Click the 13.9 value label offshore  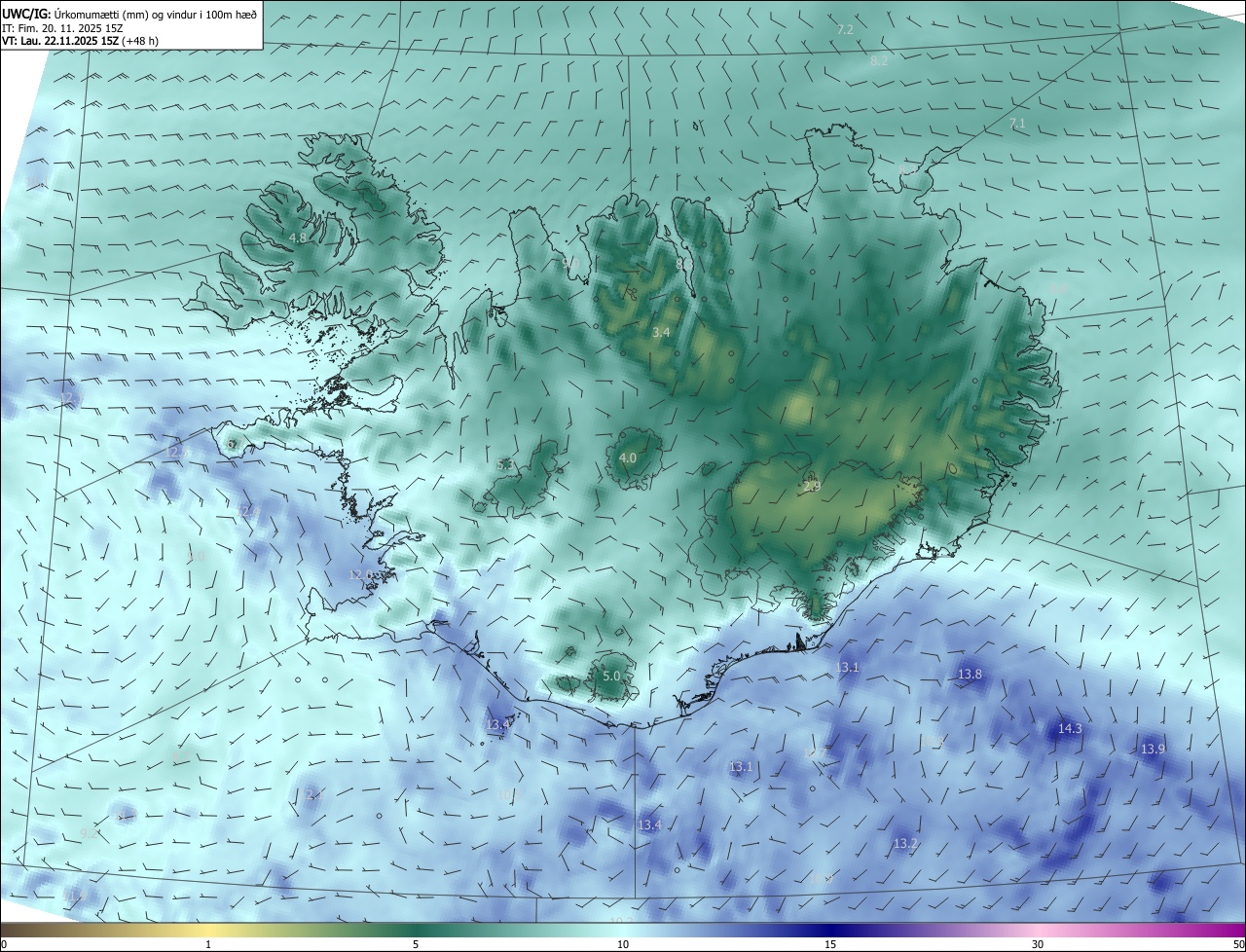pos(1153,749)
